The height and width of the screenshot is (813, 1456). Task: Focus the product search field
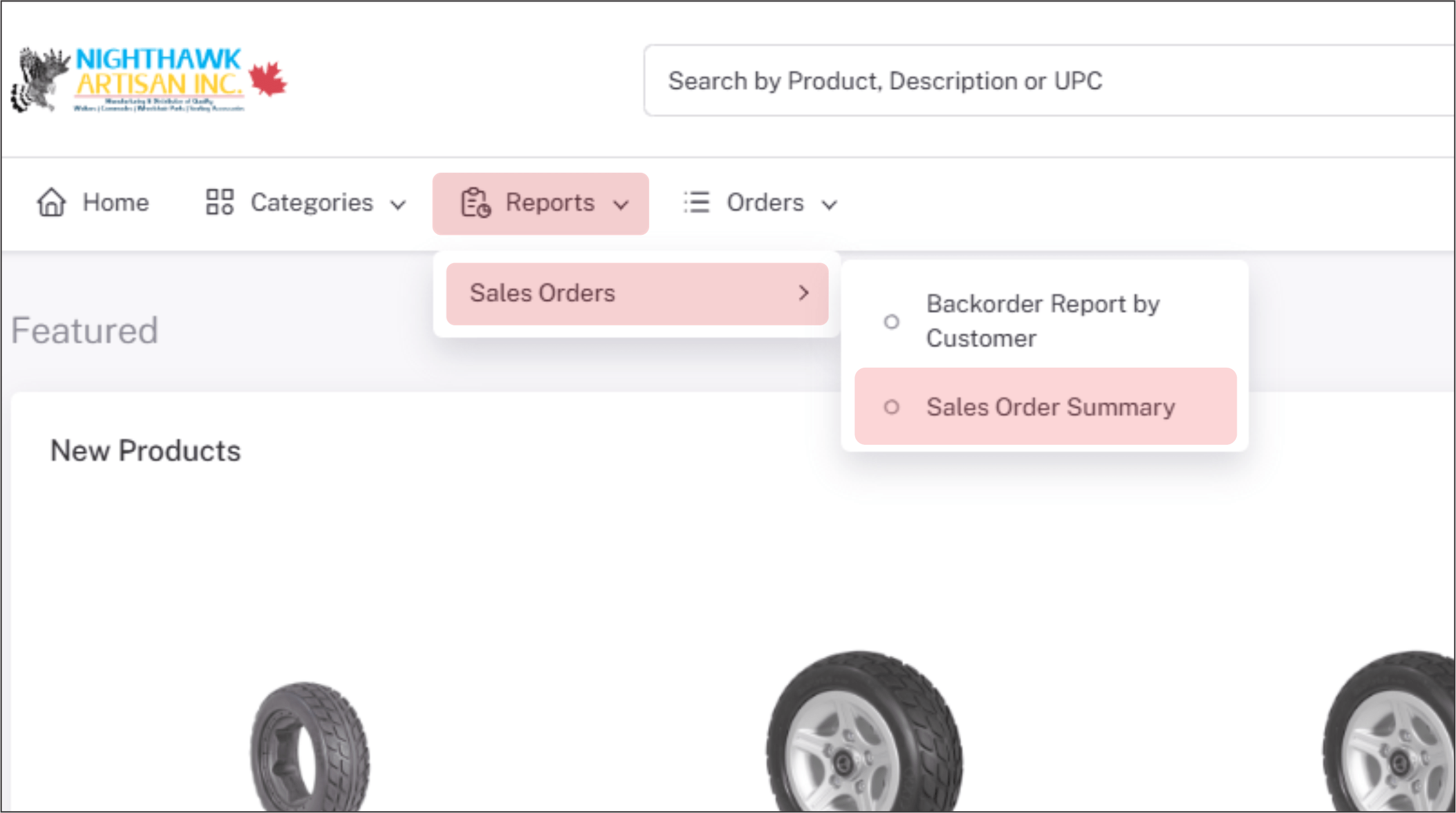(x=1049, y=81)
